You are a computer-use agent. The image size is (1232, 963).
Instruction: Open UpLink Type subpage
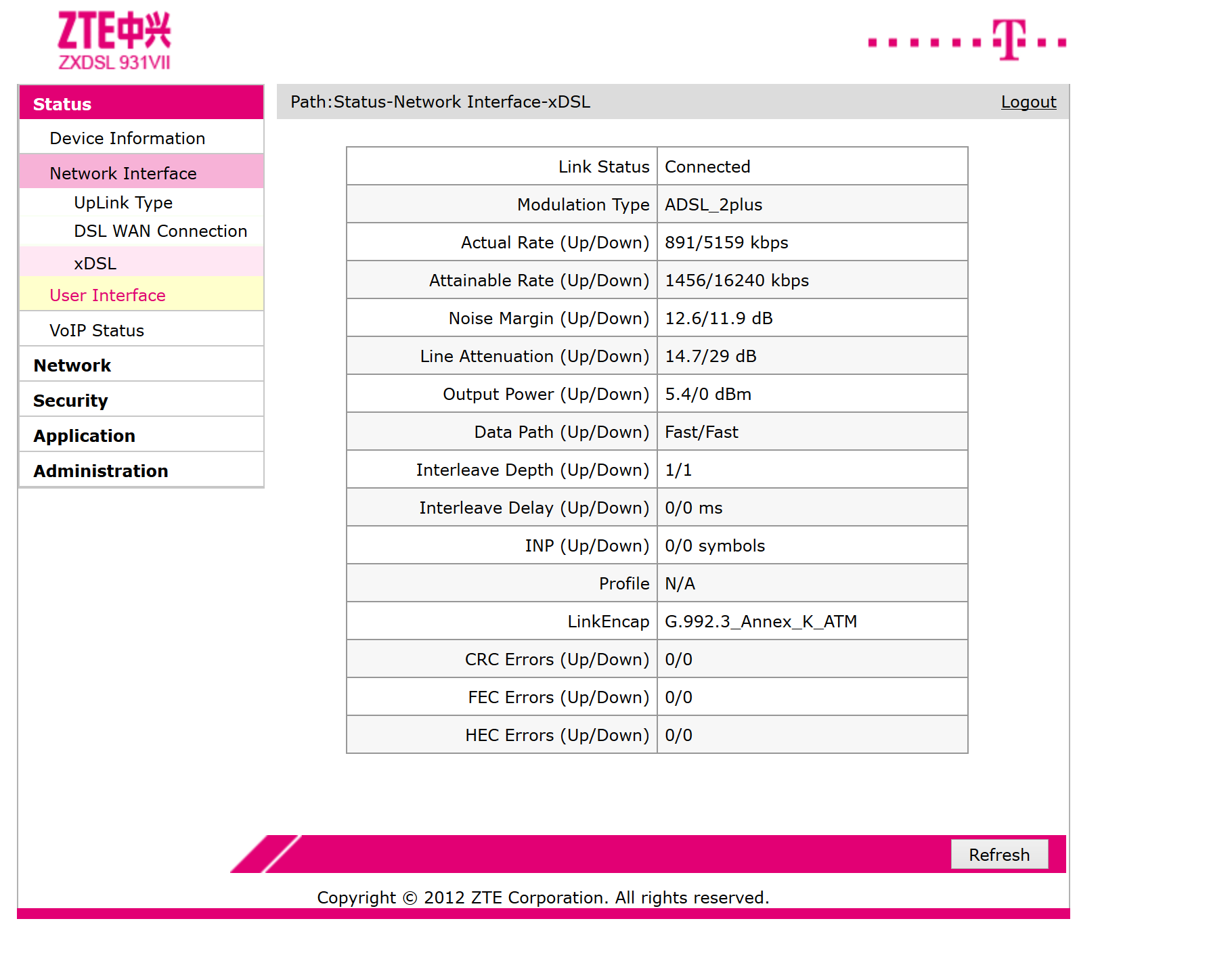tap(123, 203)
